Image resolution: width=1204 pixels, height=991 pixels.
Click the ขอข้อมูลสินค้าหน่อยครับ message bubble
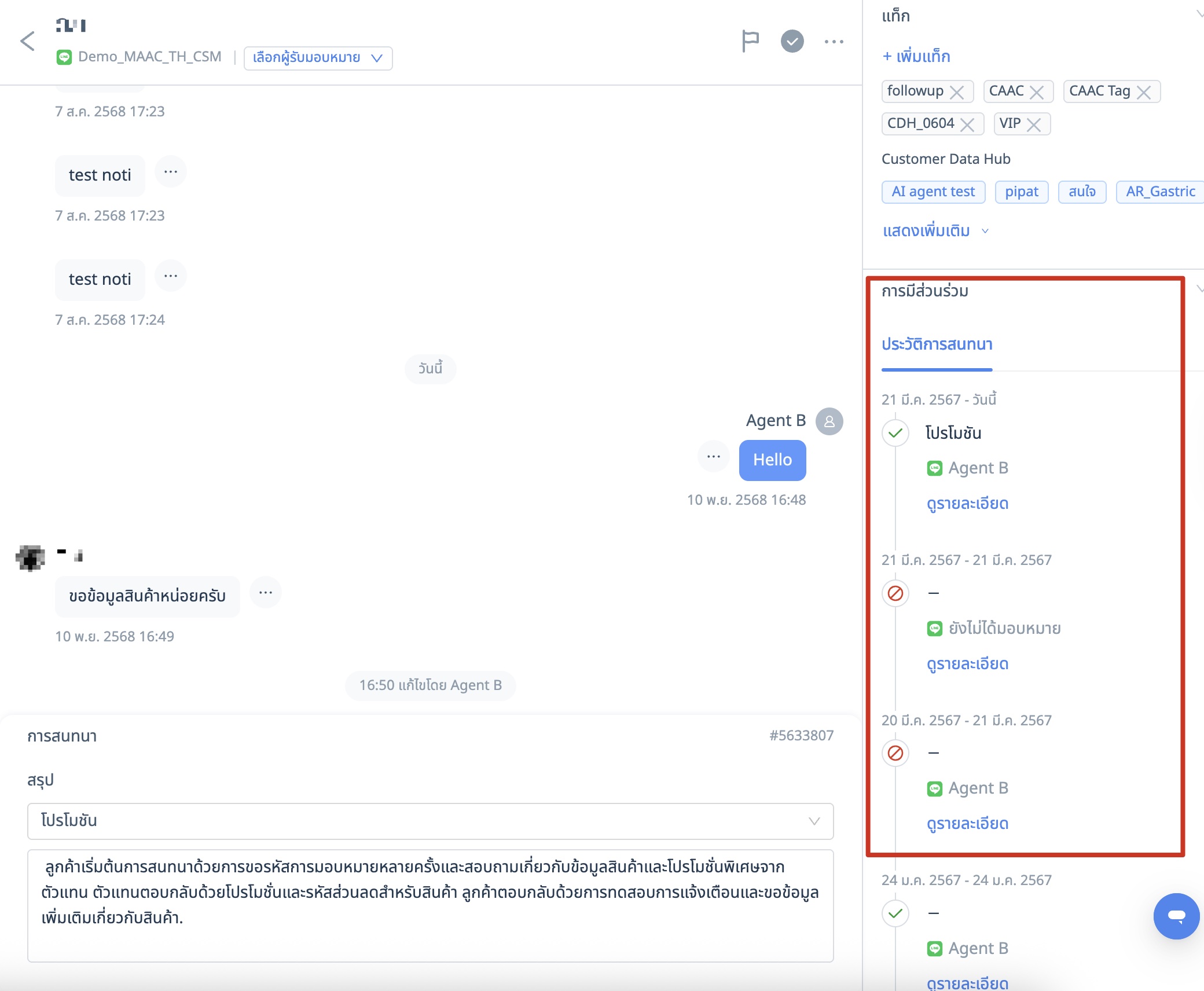pos(147,596)
